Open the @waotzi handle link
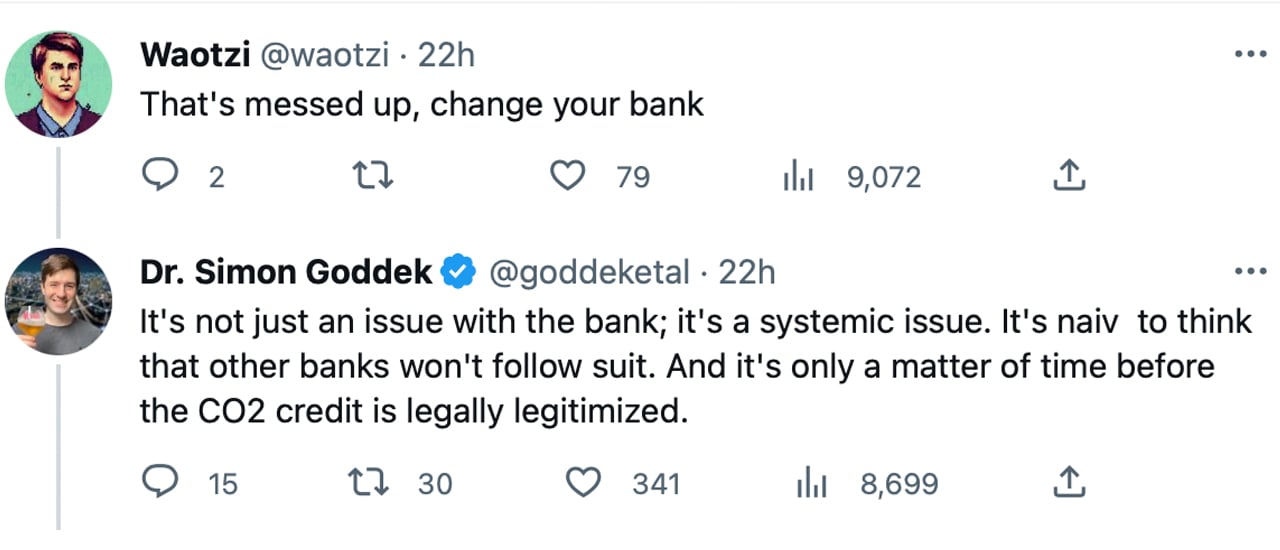 [326, 56]
